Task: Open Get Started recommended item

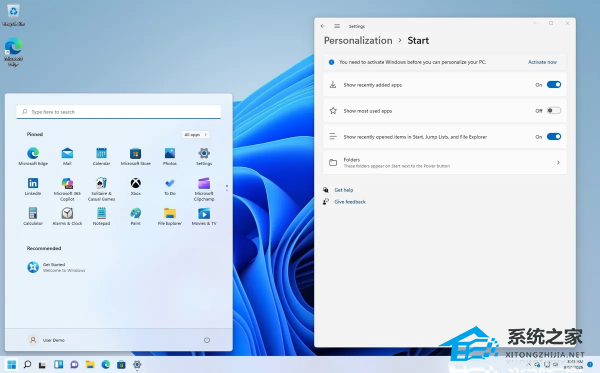Action: click(56, 267)
